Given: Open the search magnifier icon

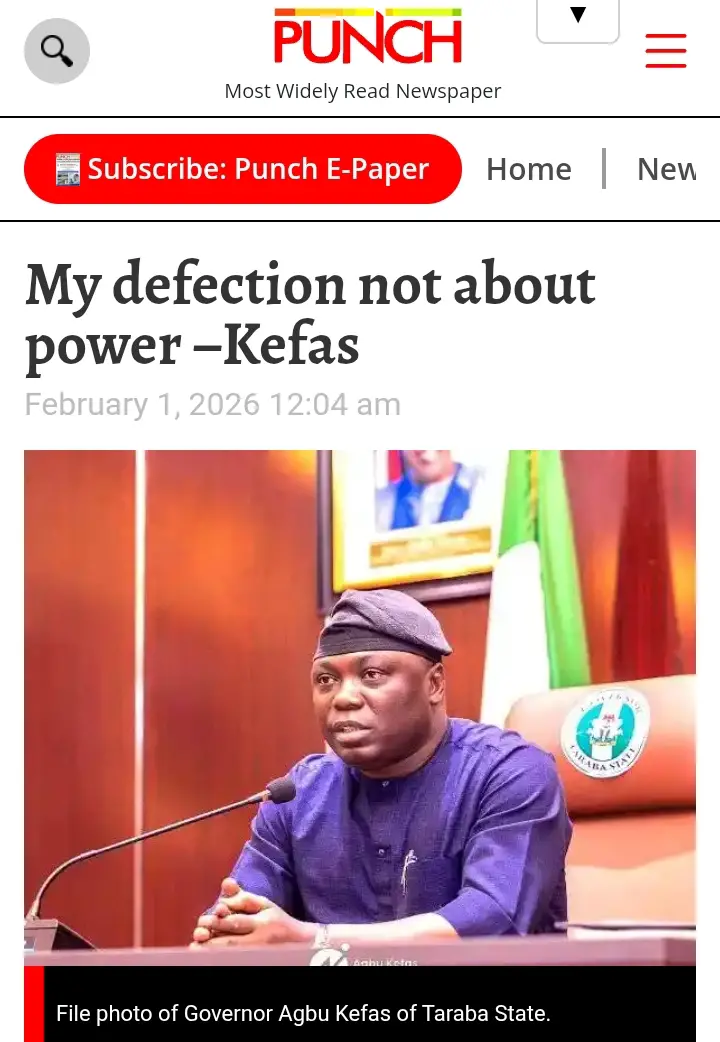Looking at the screenshot, I should [x=57, y=51].
